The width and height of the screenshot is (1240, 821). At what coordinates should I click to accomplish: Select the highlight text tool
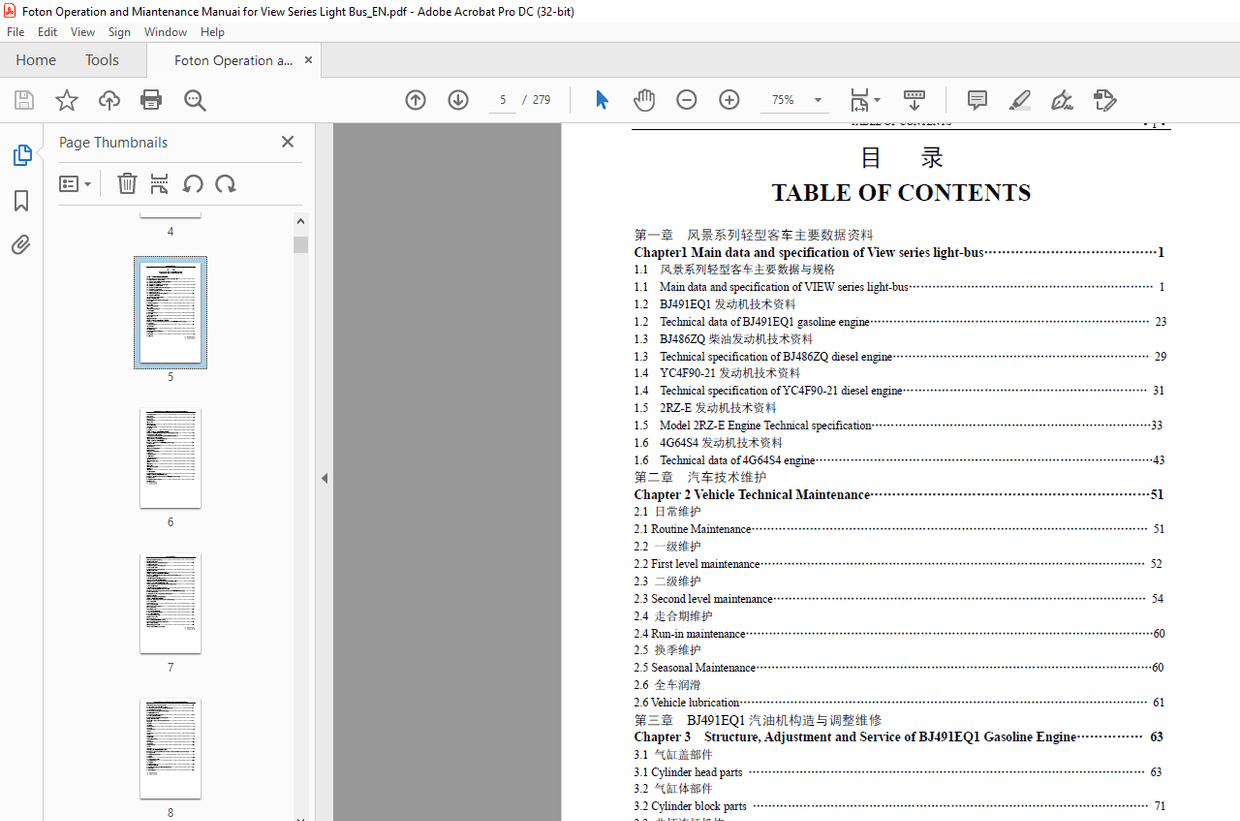tap(1019, 100)
